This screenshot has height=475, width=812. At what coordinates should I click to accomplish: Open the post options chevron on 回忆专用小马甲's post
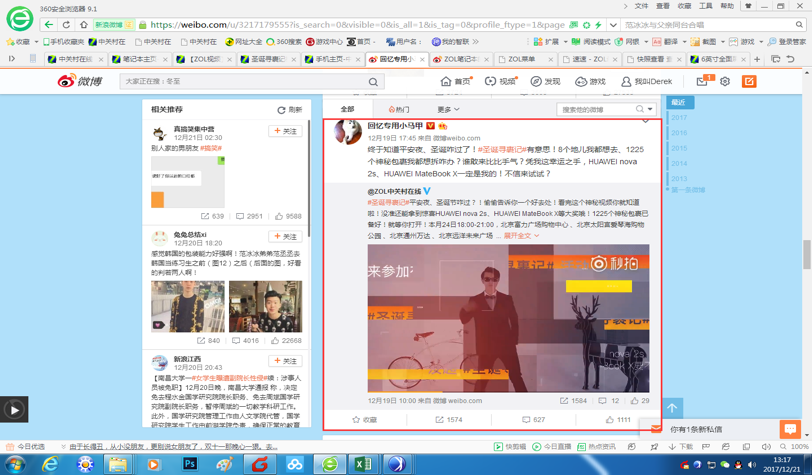[645, 121]
